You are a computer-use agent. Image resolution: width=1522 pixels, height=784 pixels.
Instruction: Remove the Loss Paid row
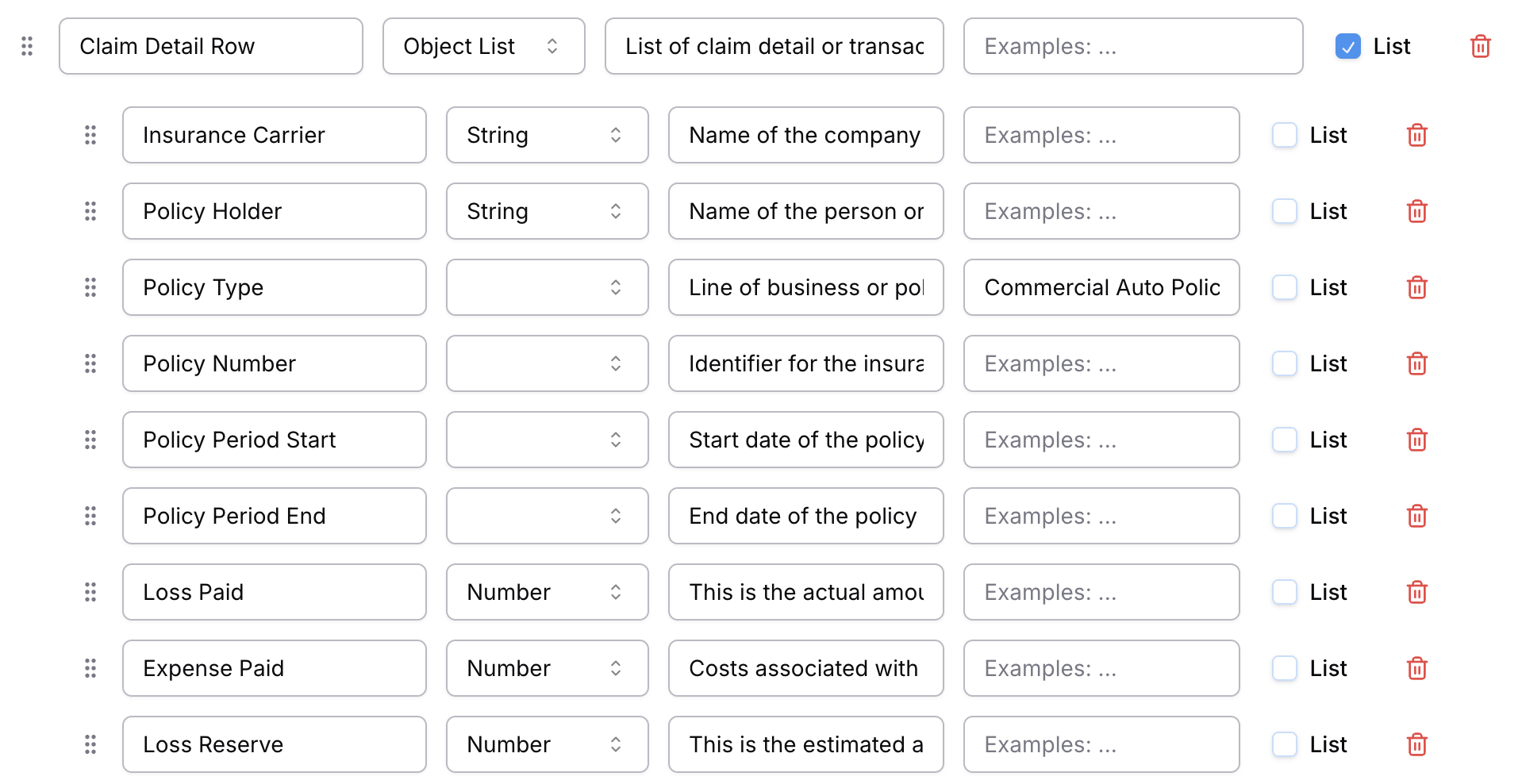click(1416, 592)
